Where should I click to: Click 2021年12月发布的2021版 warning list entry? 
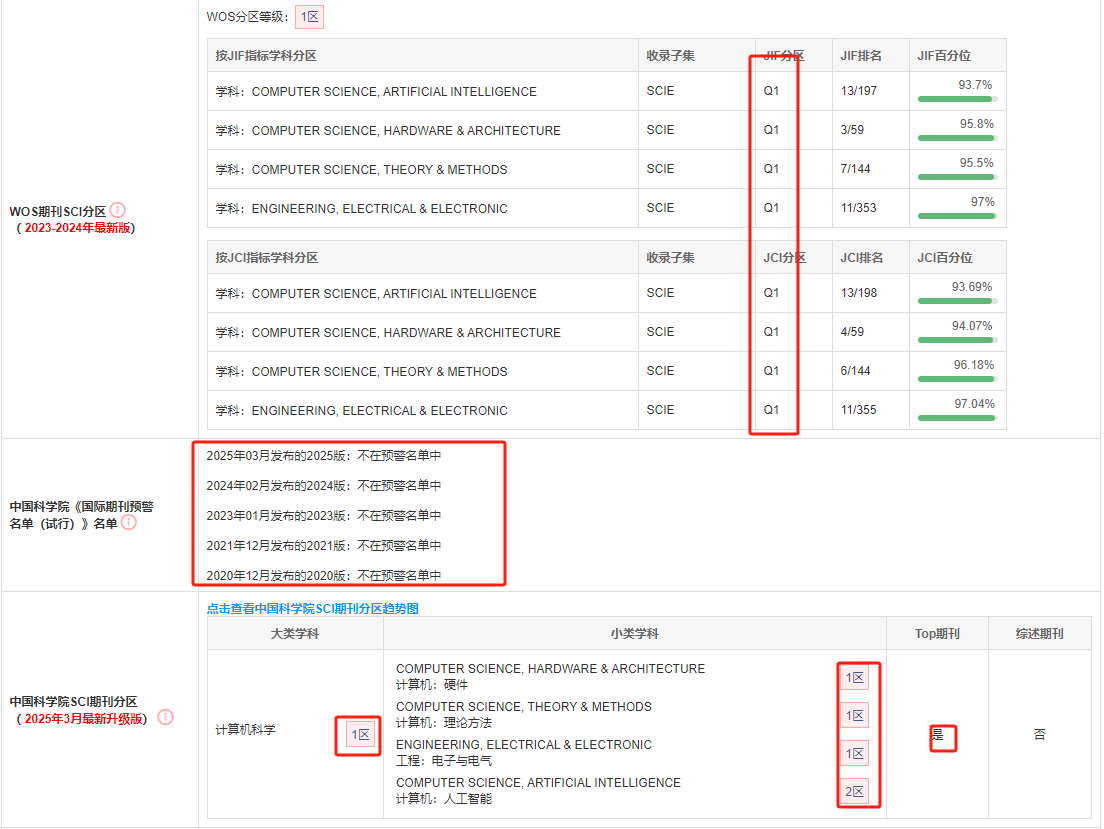click(x=324, y=546)
